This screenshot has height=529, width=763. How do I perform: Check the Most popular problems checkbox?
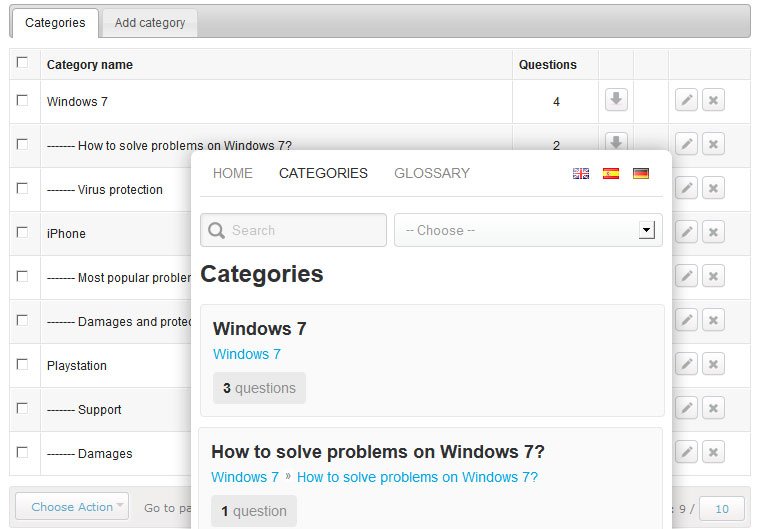click(22, 276)
